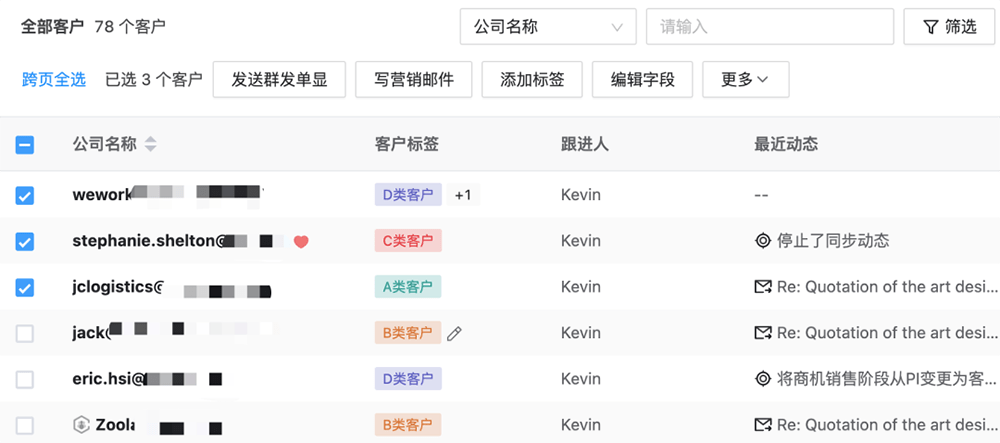Open the 写营销邮件 action
The image size is (1000, 443).
click(413, 80)
